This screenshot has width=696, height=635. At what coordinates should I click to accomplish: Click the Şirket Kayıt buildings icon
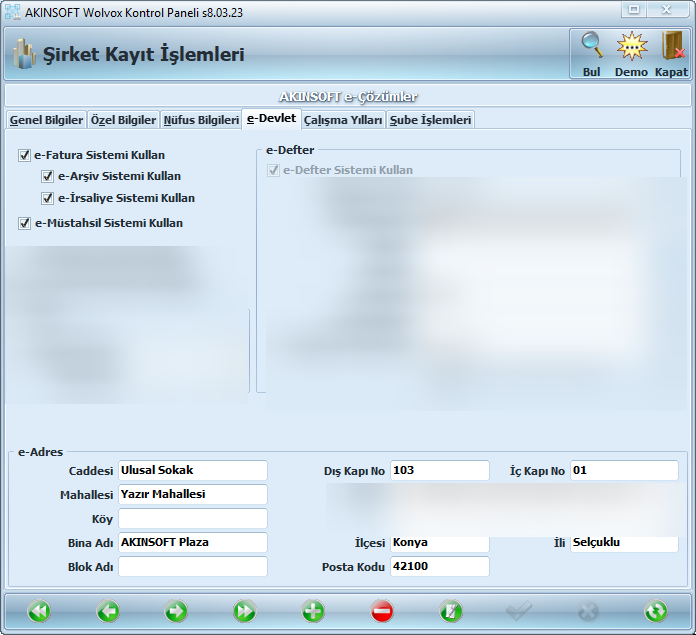click(x=24, y=54)
